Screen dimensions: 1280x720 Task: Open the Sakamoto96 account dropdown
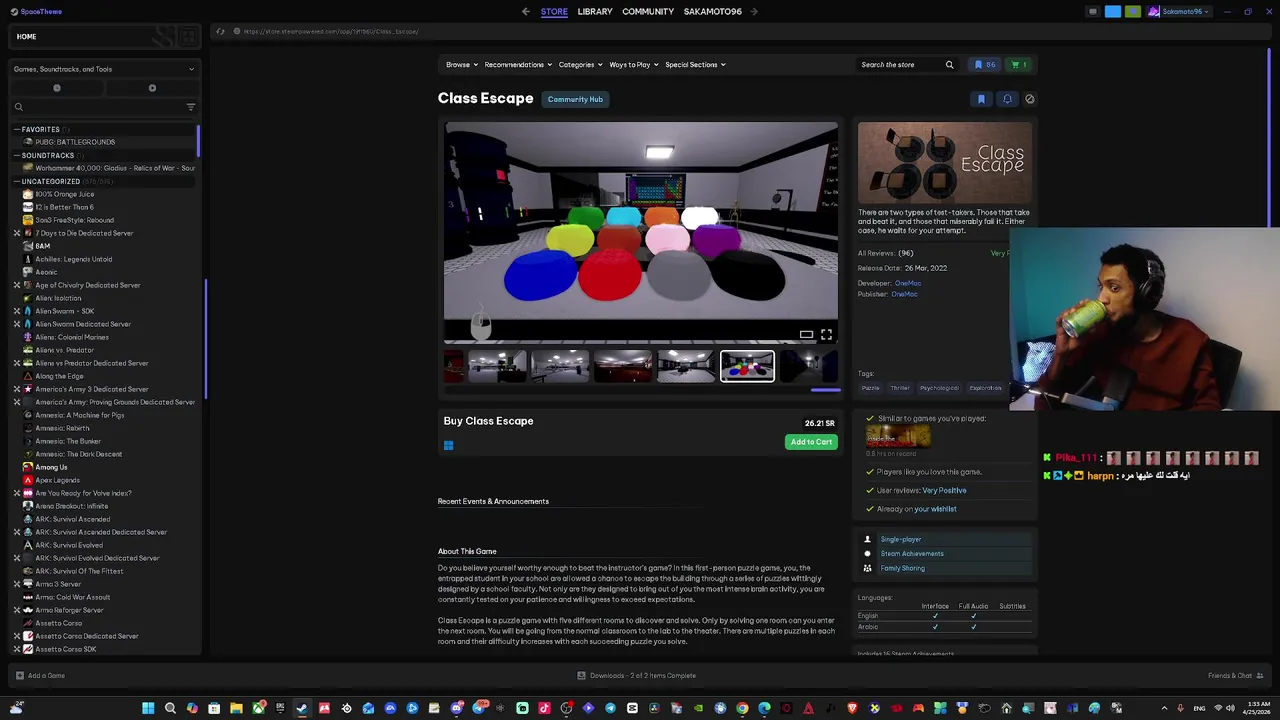click(1178, 12)
